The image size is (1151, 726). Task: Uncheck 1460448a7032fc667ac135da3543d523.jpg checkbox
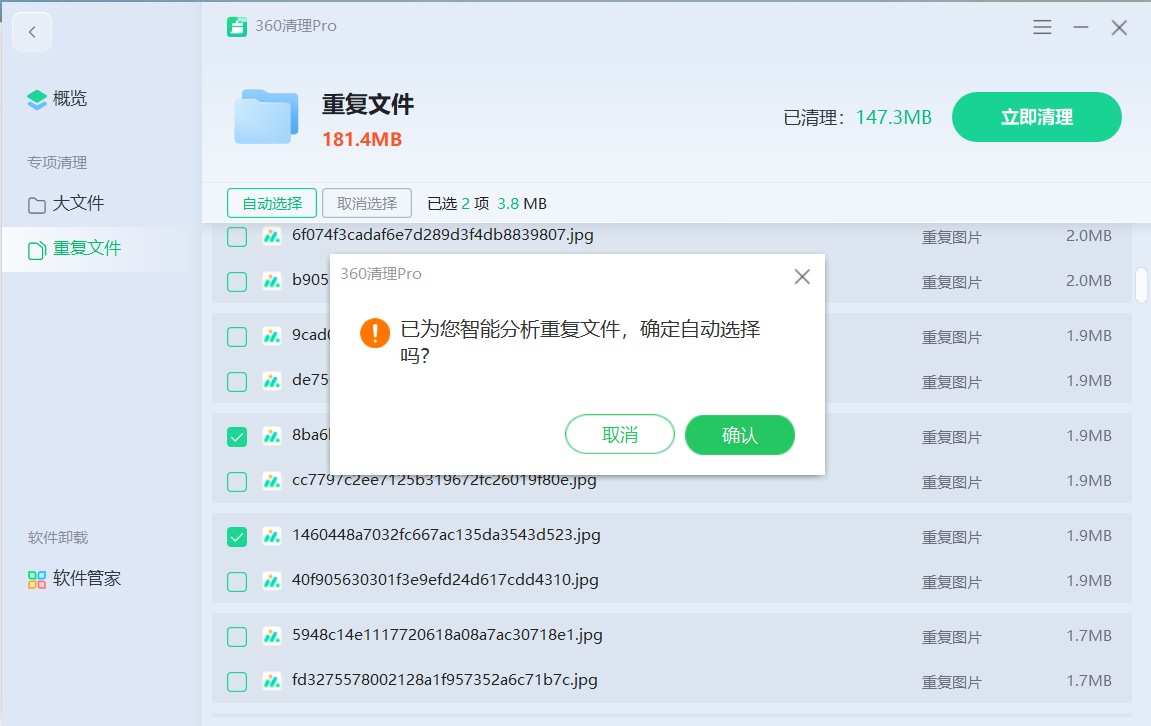tap(237, 537)
